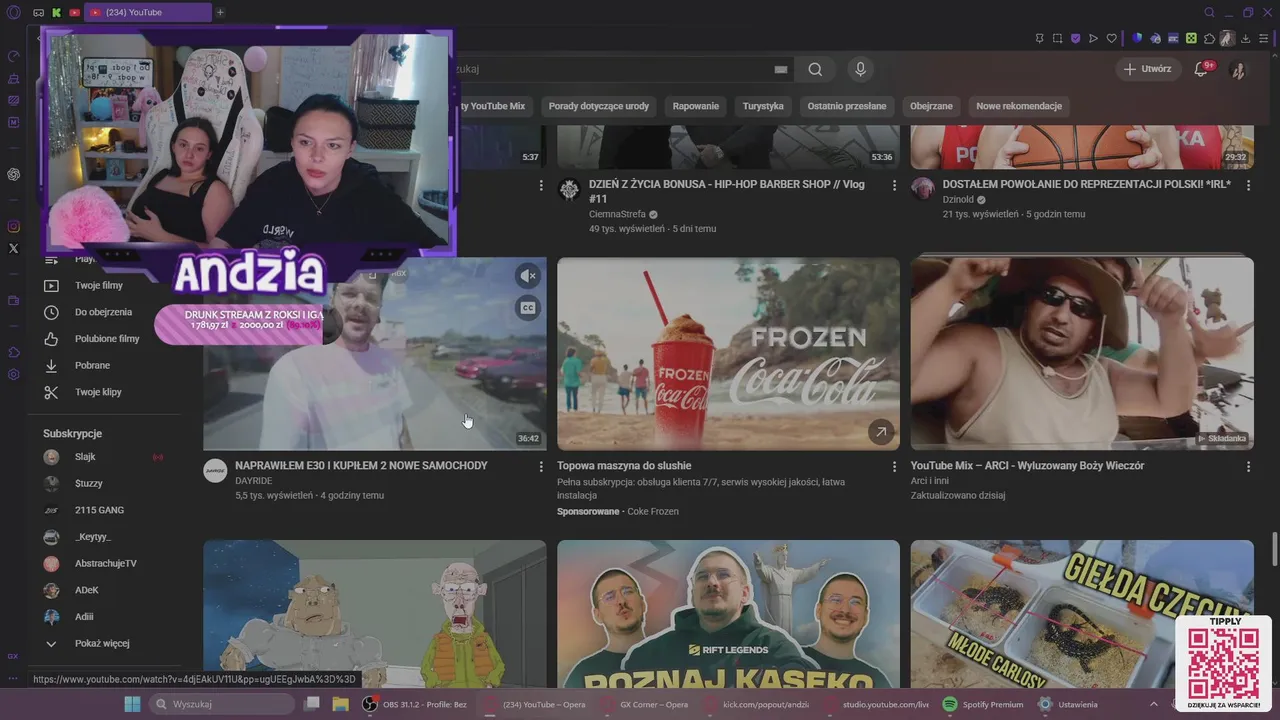Click the YouTube page vertical scrollbar thumb
This screenshot has width=1280, height=720.
click(1274, 549)
